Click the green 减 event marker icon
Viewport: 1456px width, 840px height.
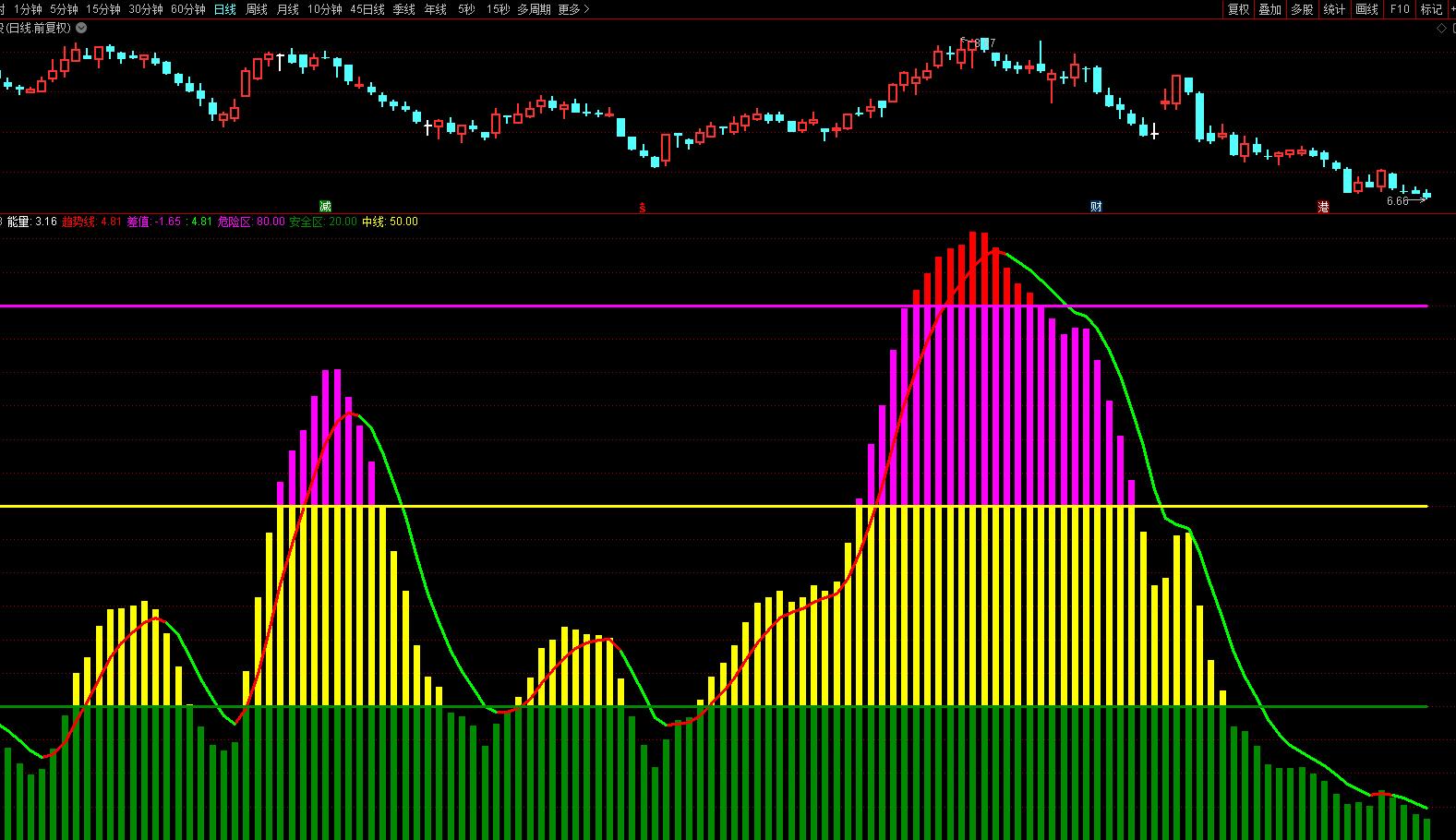point(325,207)
